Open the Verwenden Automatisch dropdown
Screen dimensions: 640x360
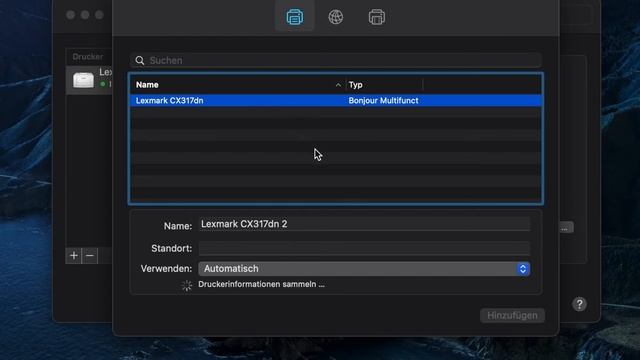tap(364, 269)
